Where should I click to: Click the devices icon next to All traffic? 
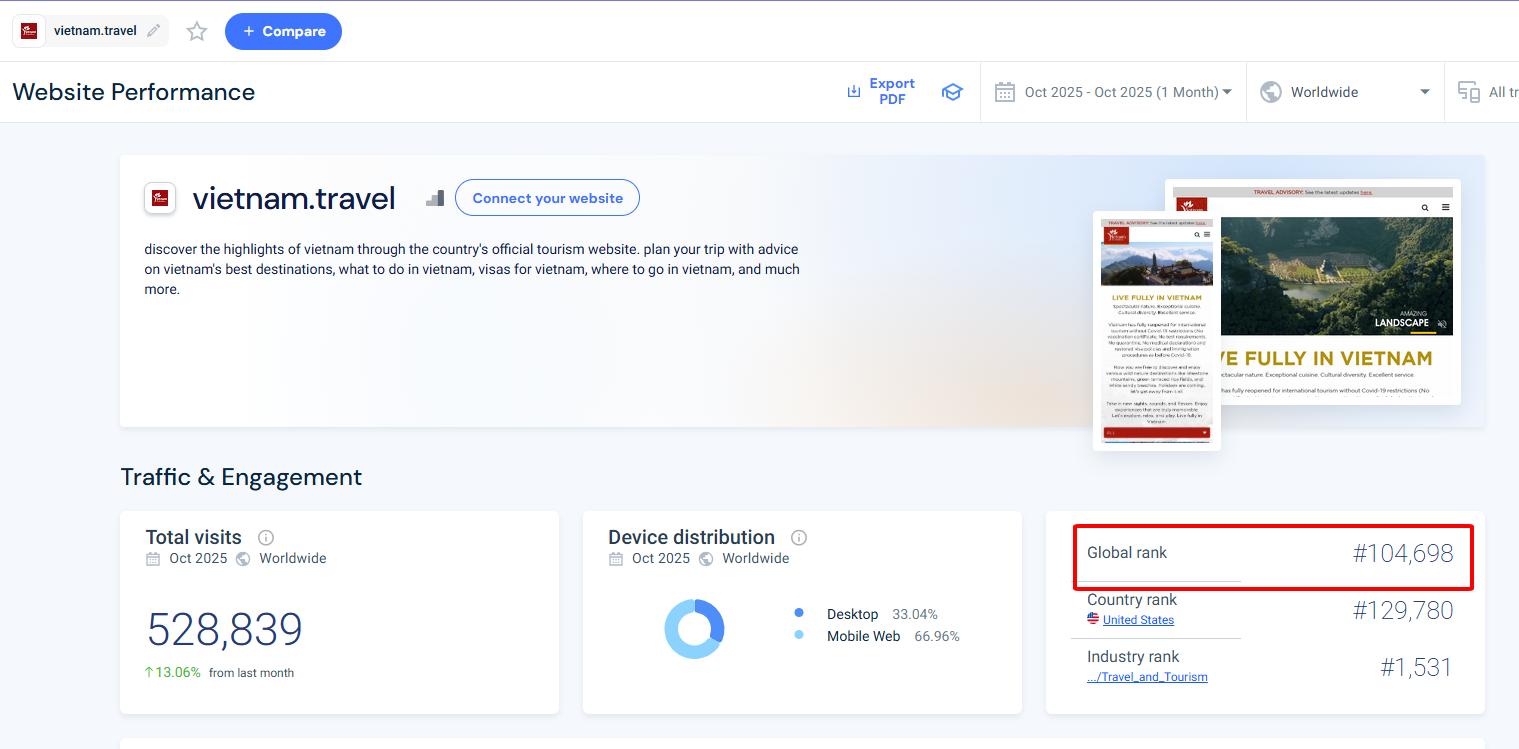[x=1469, y=91]
